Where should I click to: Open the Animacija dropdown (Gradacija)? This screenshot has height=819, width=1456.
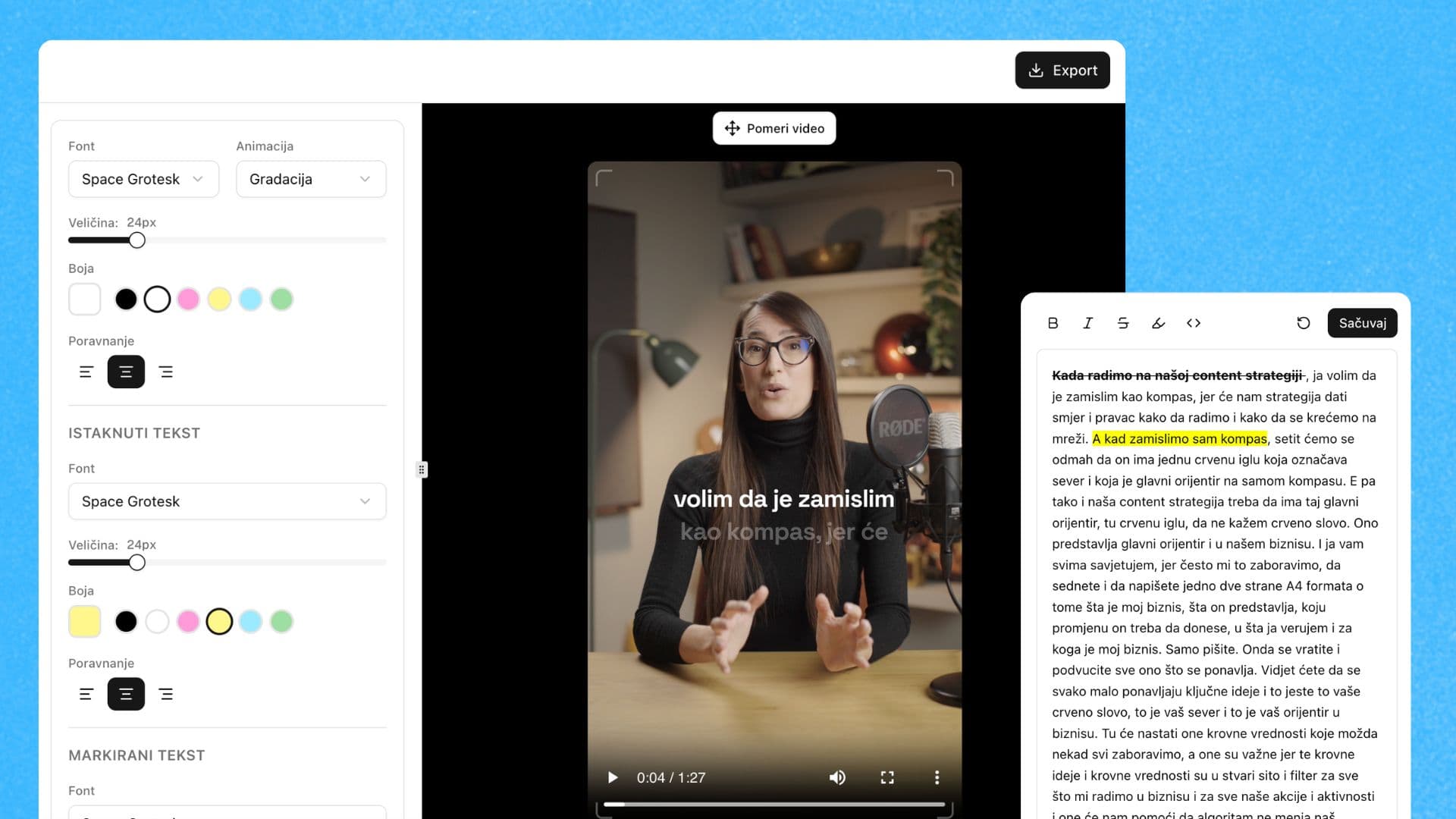[x=311, y=179]
